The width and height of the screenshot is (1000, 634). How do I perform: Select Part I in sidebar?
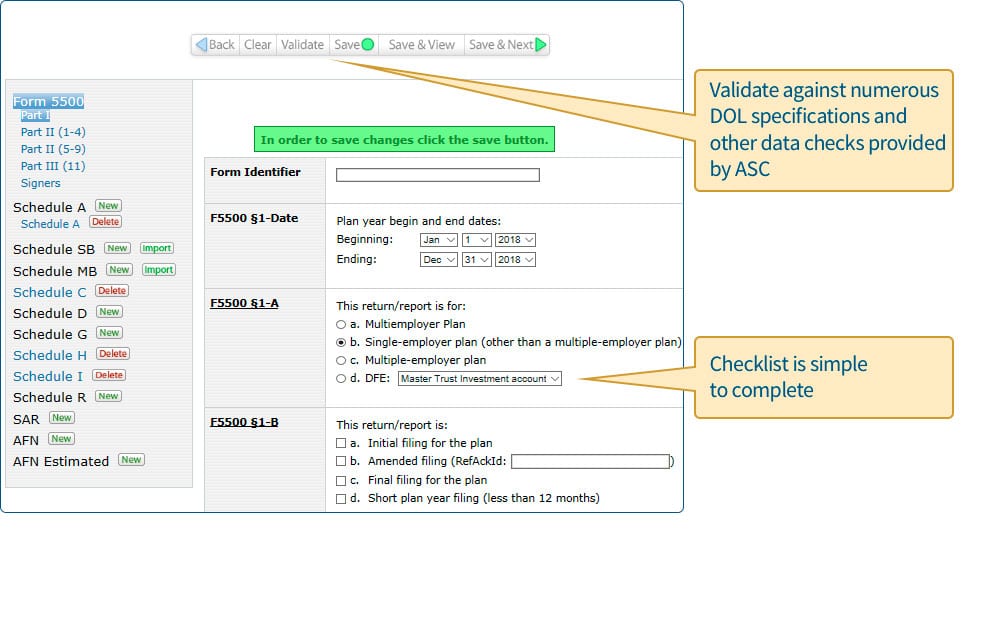click(x=35, y=115)
